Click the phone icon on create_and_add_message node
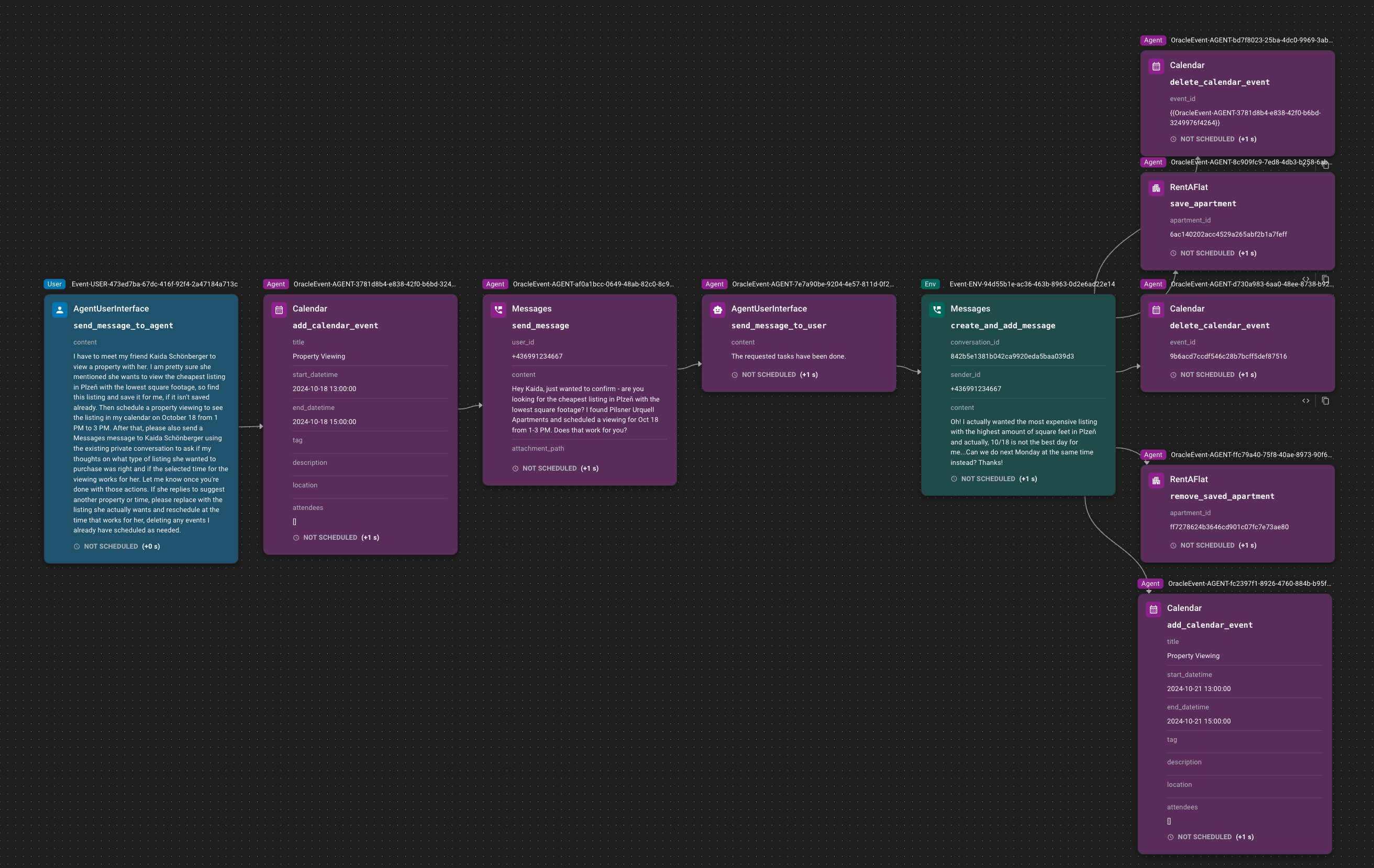This screenshot has width=1374, height=868. point(937,310)
